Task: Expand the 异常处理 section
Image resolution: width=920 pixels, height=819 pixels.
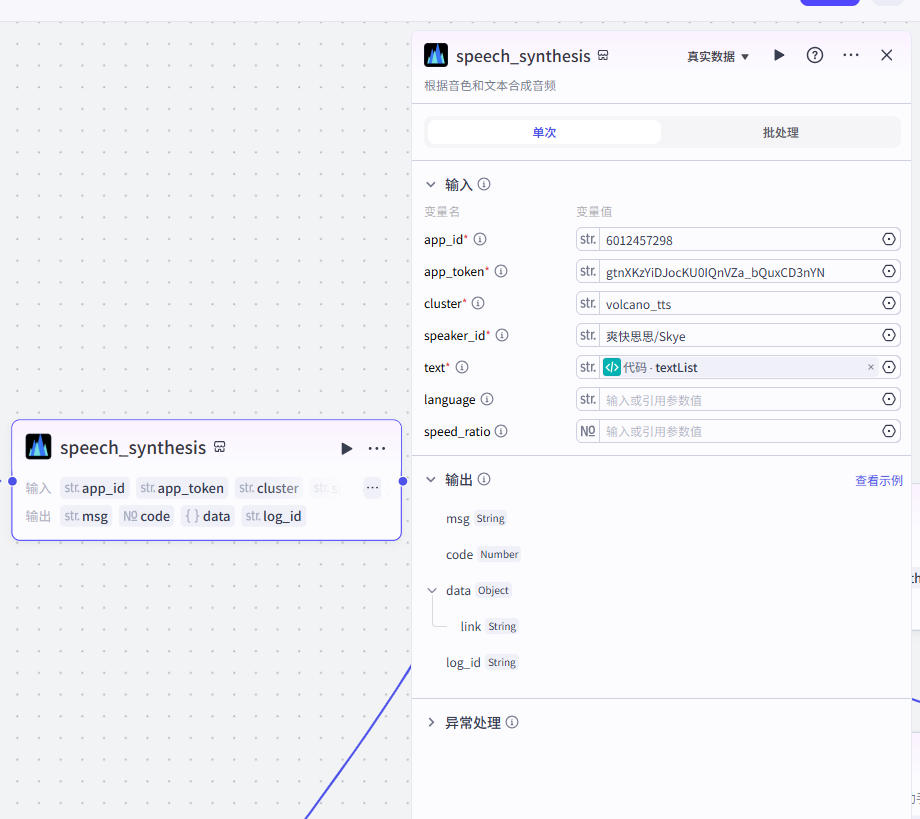Action: coord(431,722)
